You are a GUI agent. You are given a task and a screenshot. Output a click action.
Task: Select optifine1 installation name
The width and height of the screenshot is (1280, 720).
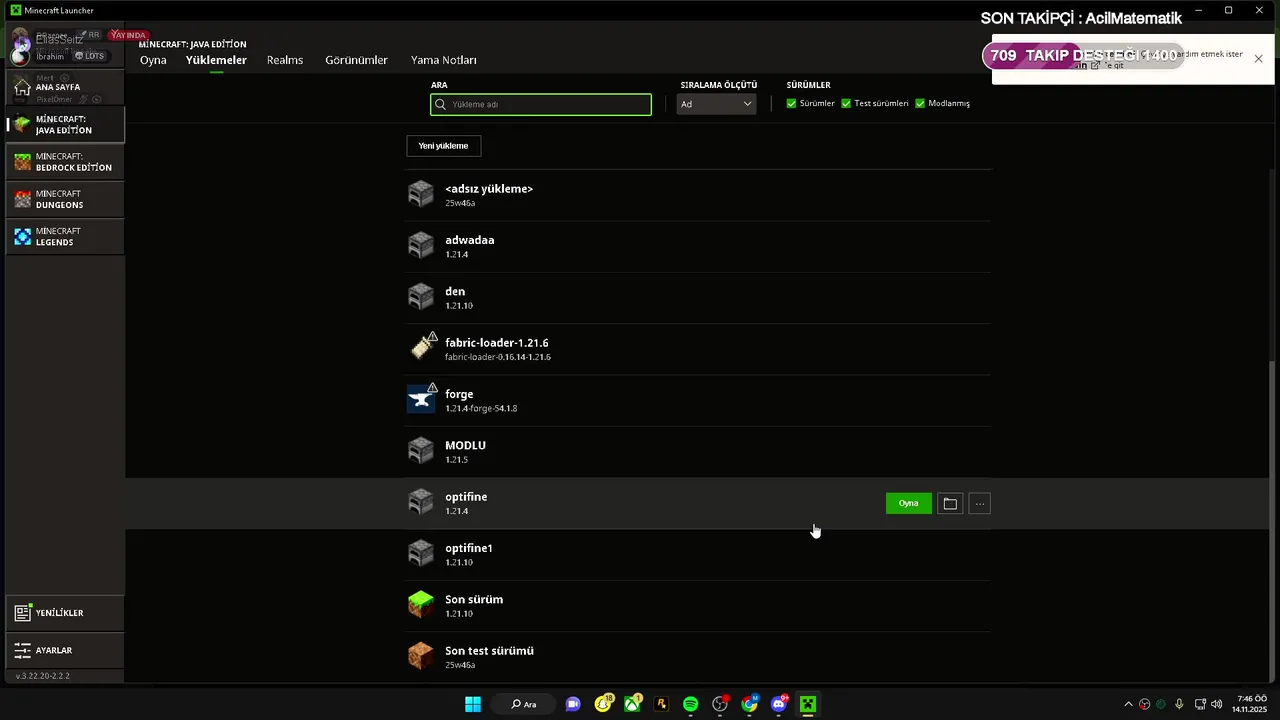(x=469, y=548)
